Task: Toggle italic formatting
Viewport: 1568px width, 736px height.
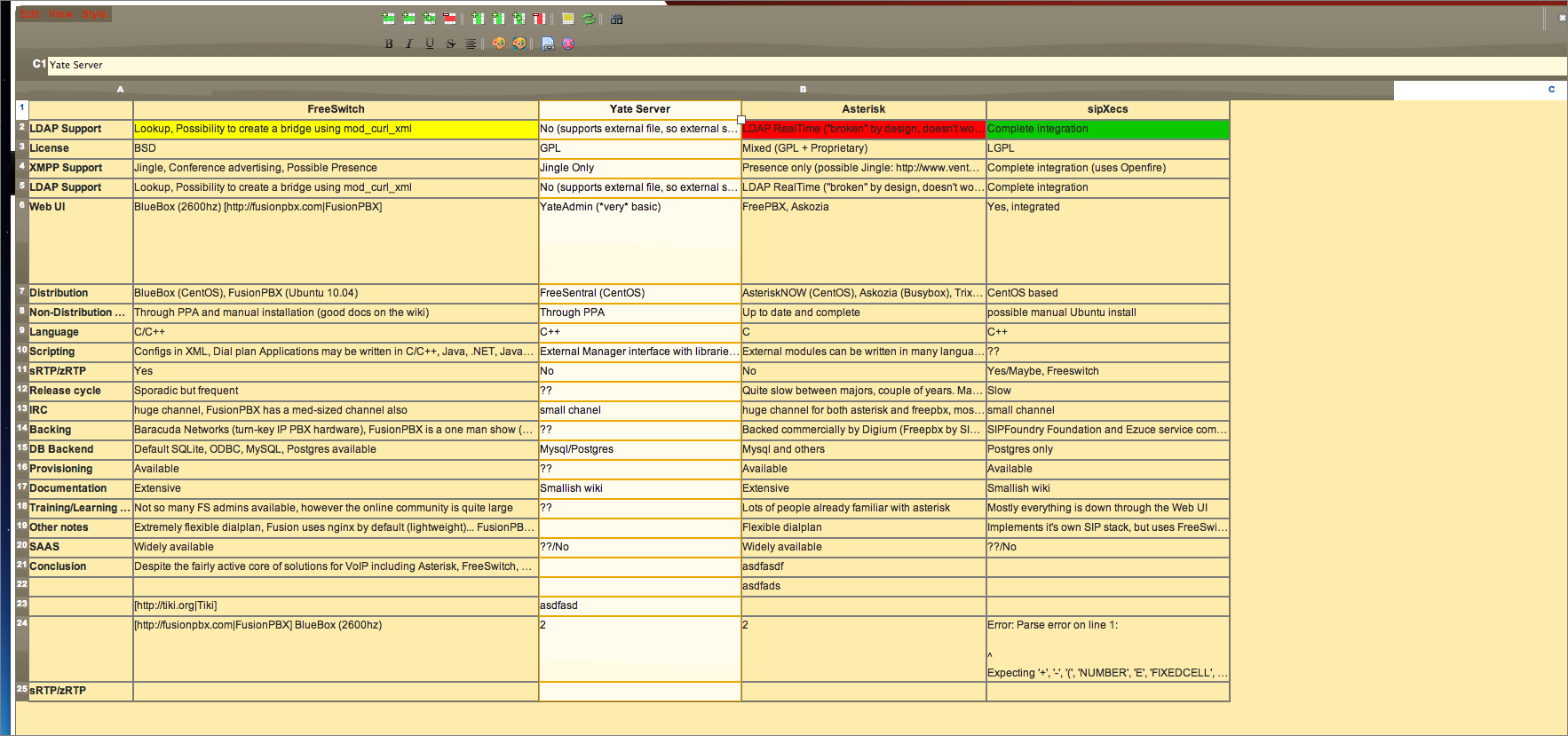Action: click(x=409, y=44)
